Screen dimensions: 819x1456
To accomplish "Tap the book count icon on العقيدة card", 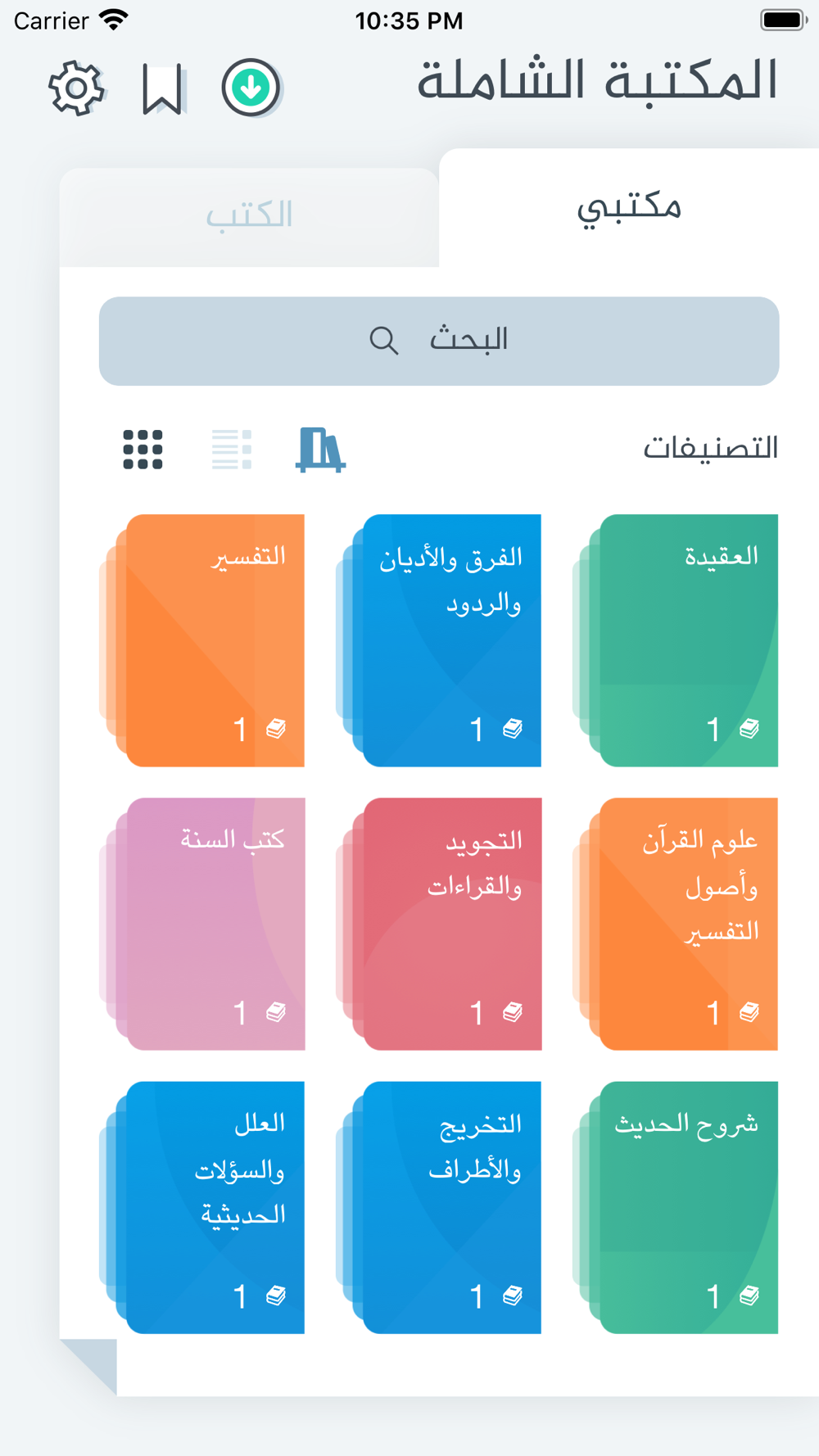I will tap(749, 728).
